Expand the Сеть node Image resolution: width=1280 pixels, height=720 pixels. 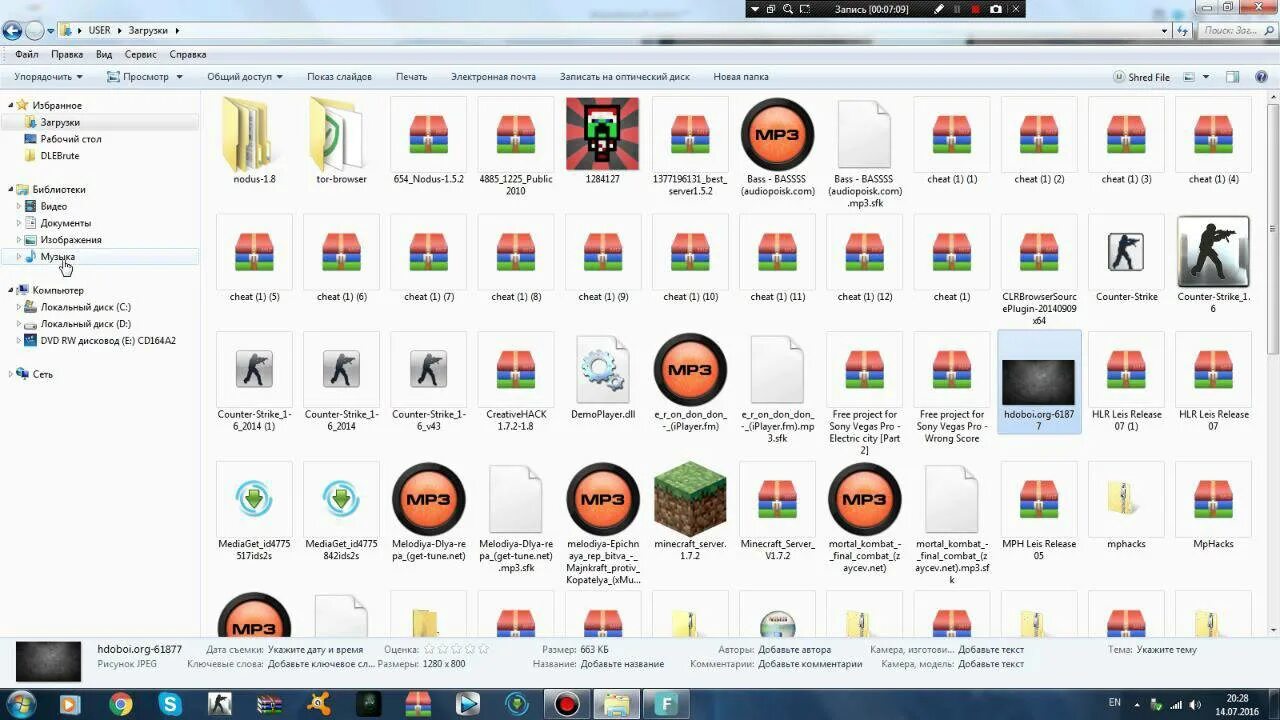click(11, 374)
